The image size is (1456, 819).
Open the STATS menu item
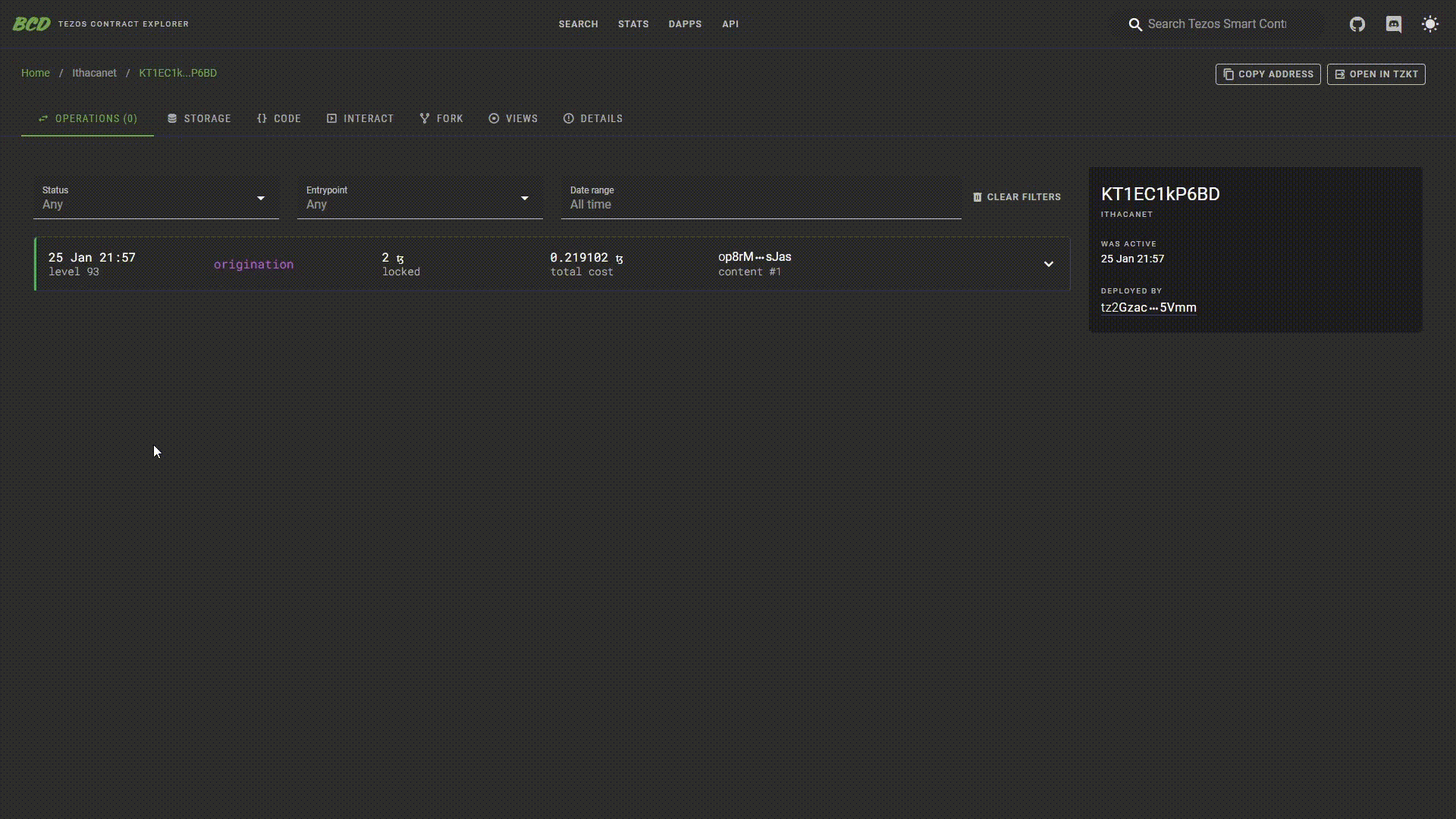633,24
